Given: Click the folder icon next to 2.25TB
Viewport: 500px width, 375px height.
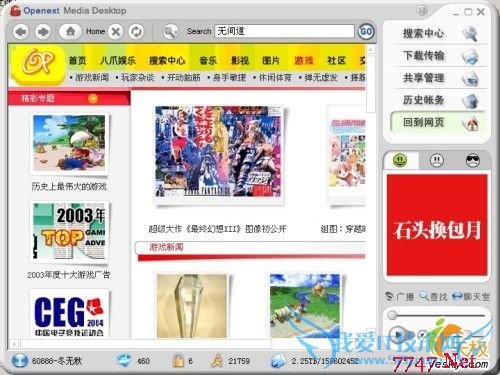Looking at the screenshot, I should (x=277, y=361).
